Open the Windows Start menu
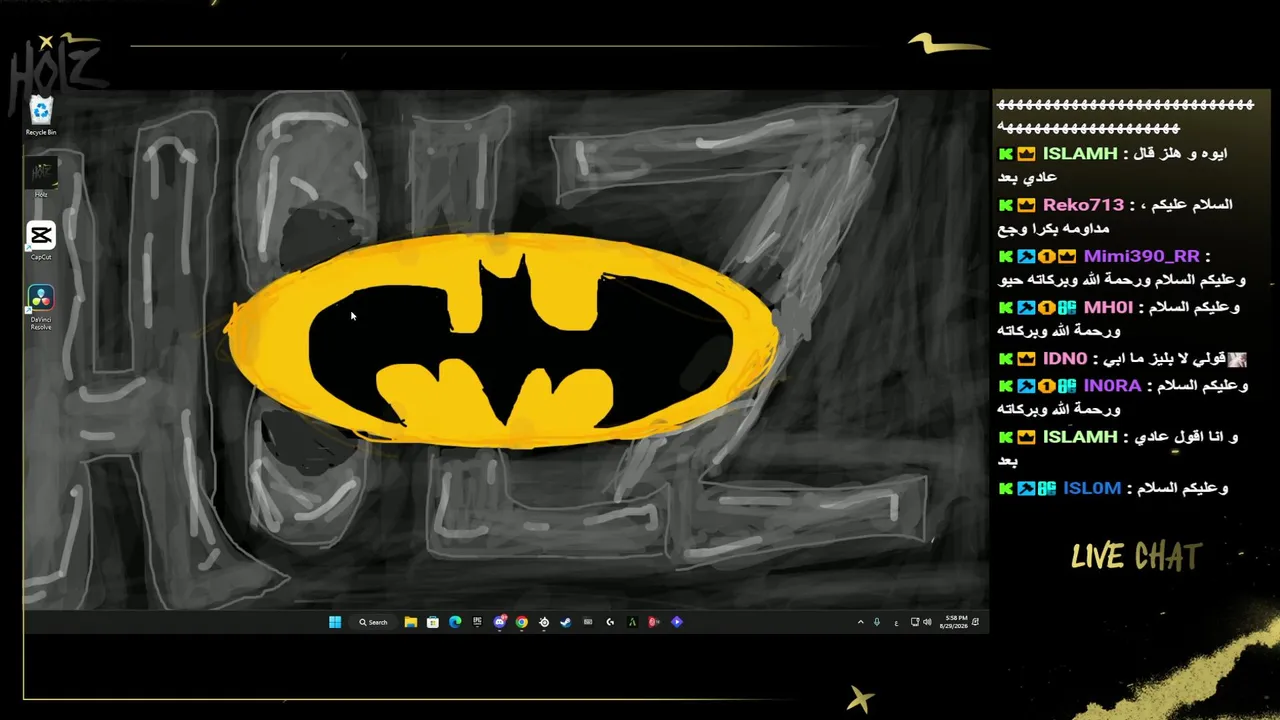1280x720 pixels. tap(335, 622)
